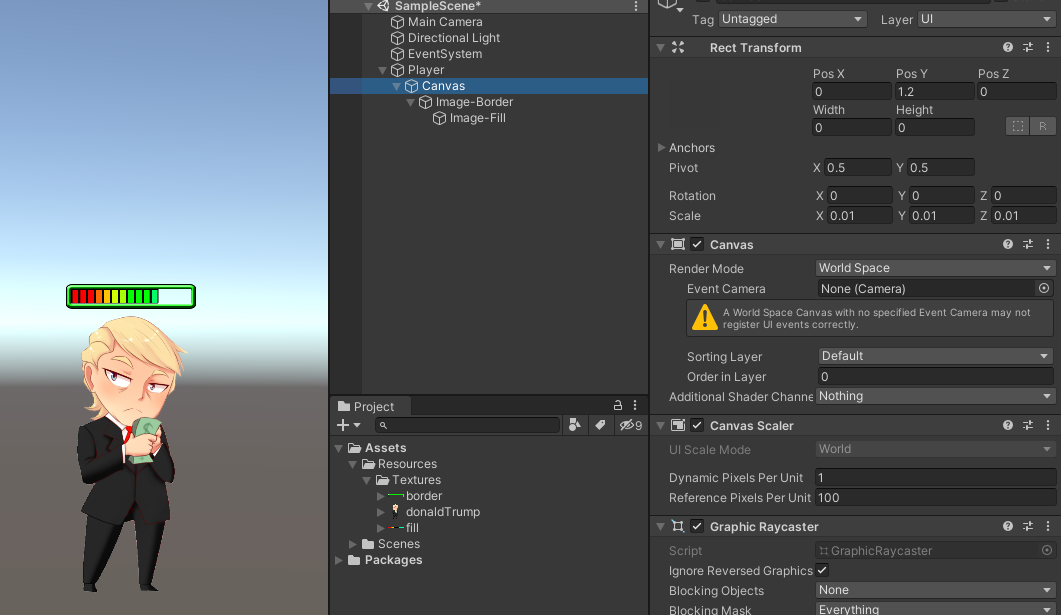Click Dynamic Pixels Per Unit field
The width and height of the screenshot is (1061, 615).
tap(935, 477)
